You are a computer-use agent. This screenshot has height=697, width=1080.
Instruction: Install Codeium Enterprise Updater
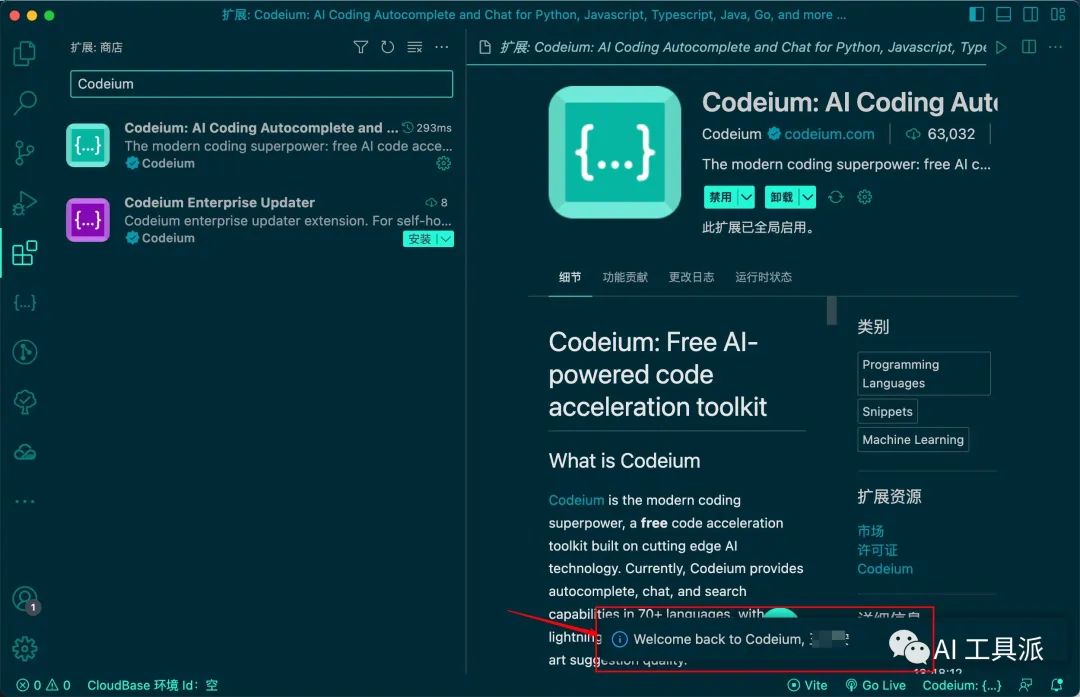click(419, 239)
